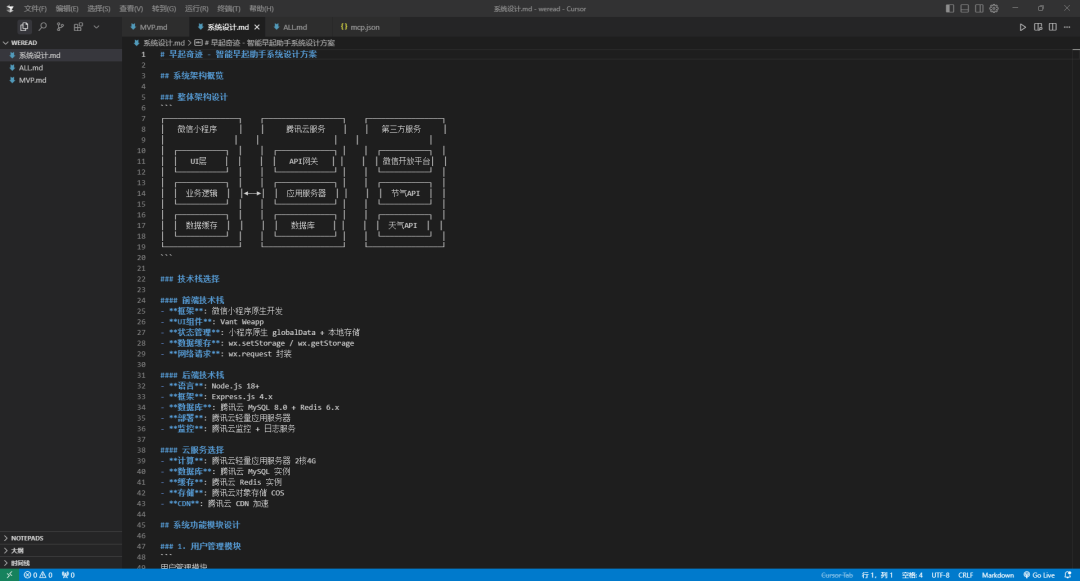
Task: Open remote window status icon
Action: point(9,575)
